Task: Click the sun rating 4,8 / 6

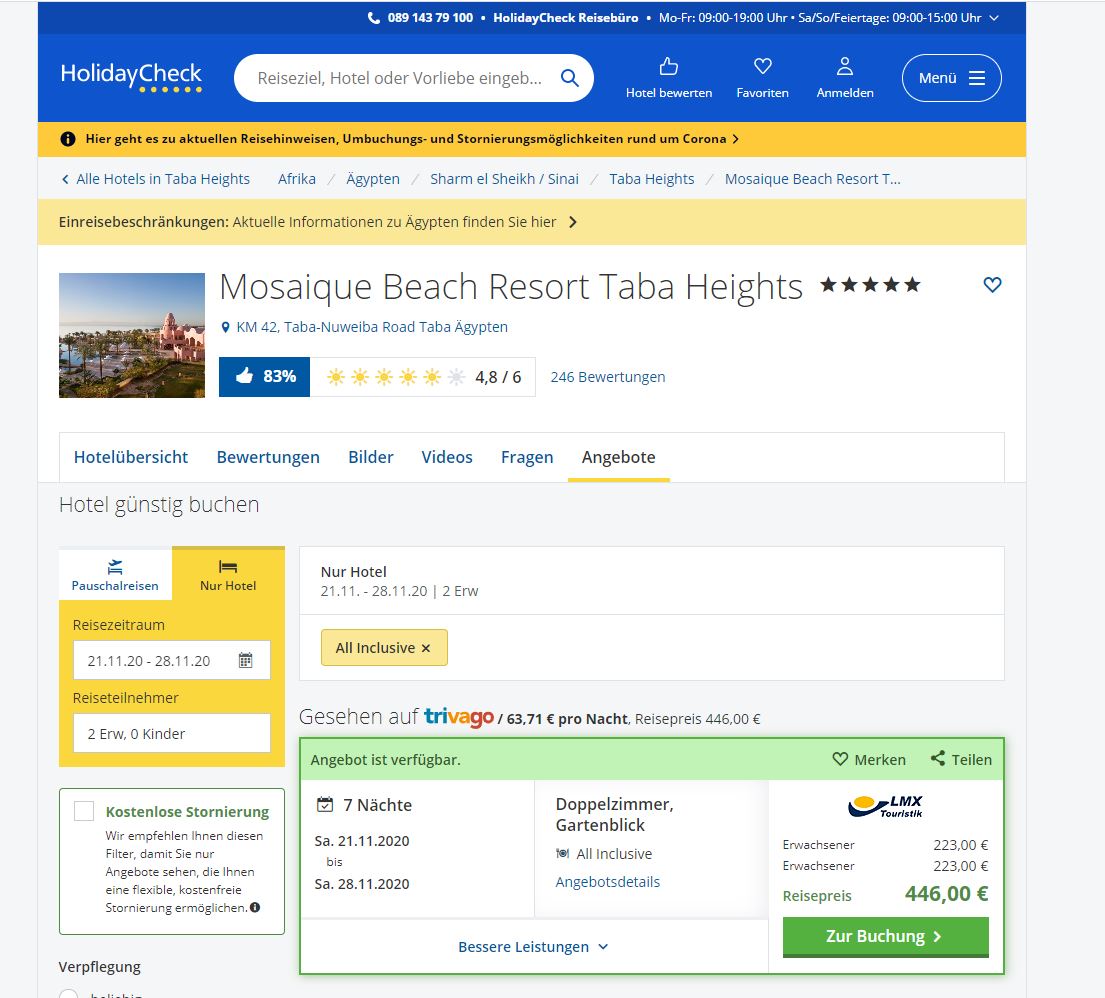Action: click(x=423, y=377)
